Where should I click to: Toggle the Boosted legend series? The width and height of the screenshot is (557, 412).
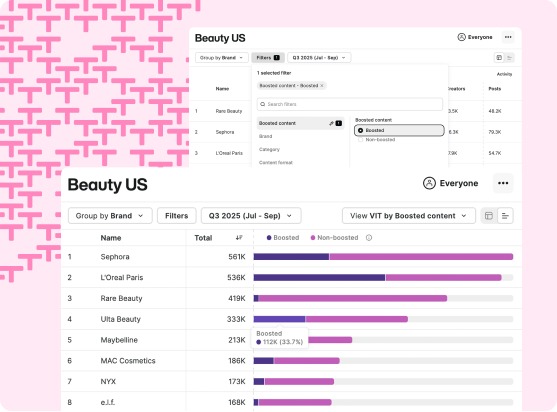tap(283, 238)
